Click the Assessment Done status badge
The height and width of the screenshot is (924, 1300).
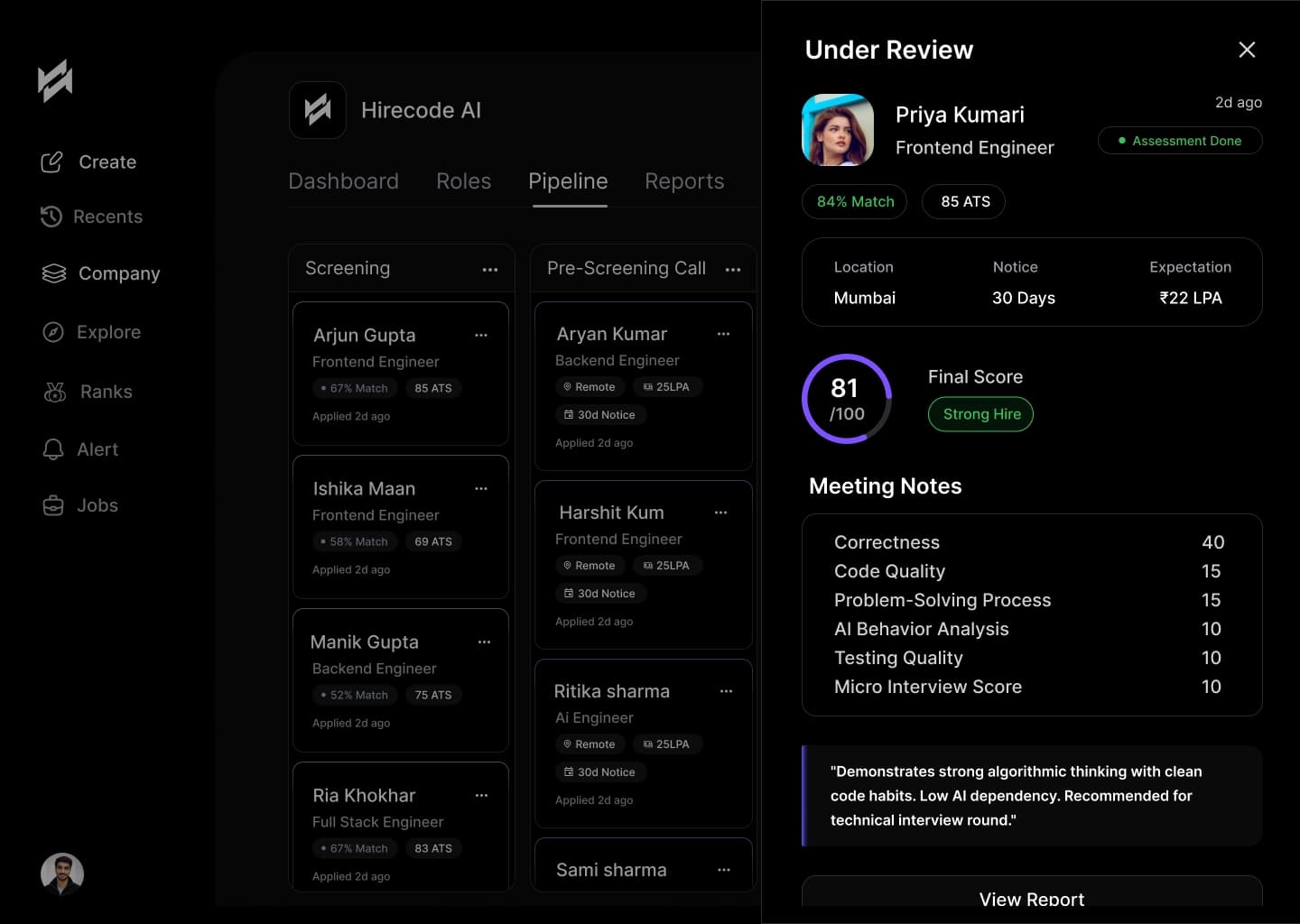pos(1180,141)
